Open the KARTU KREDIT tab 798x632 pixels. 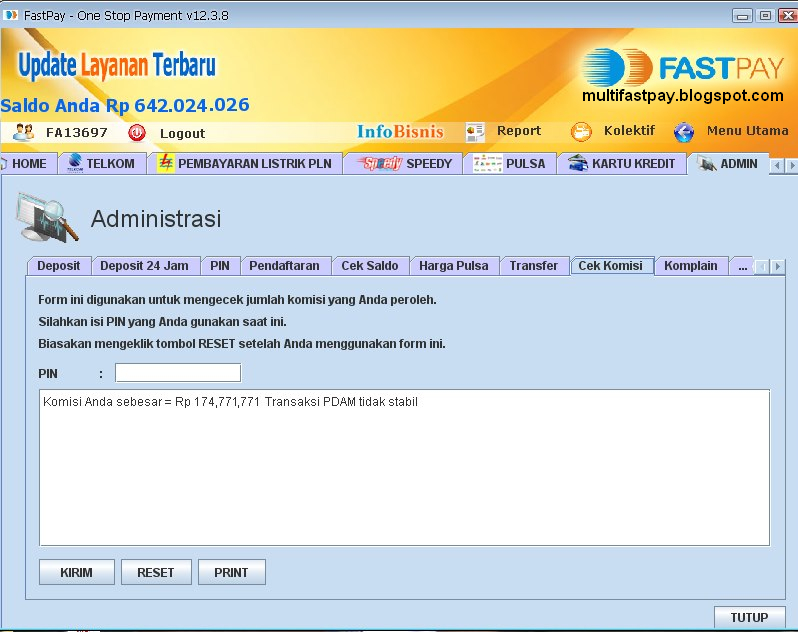pos(622,164)
